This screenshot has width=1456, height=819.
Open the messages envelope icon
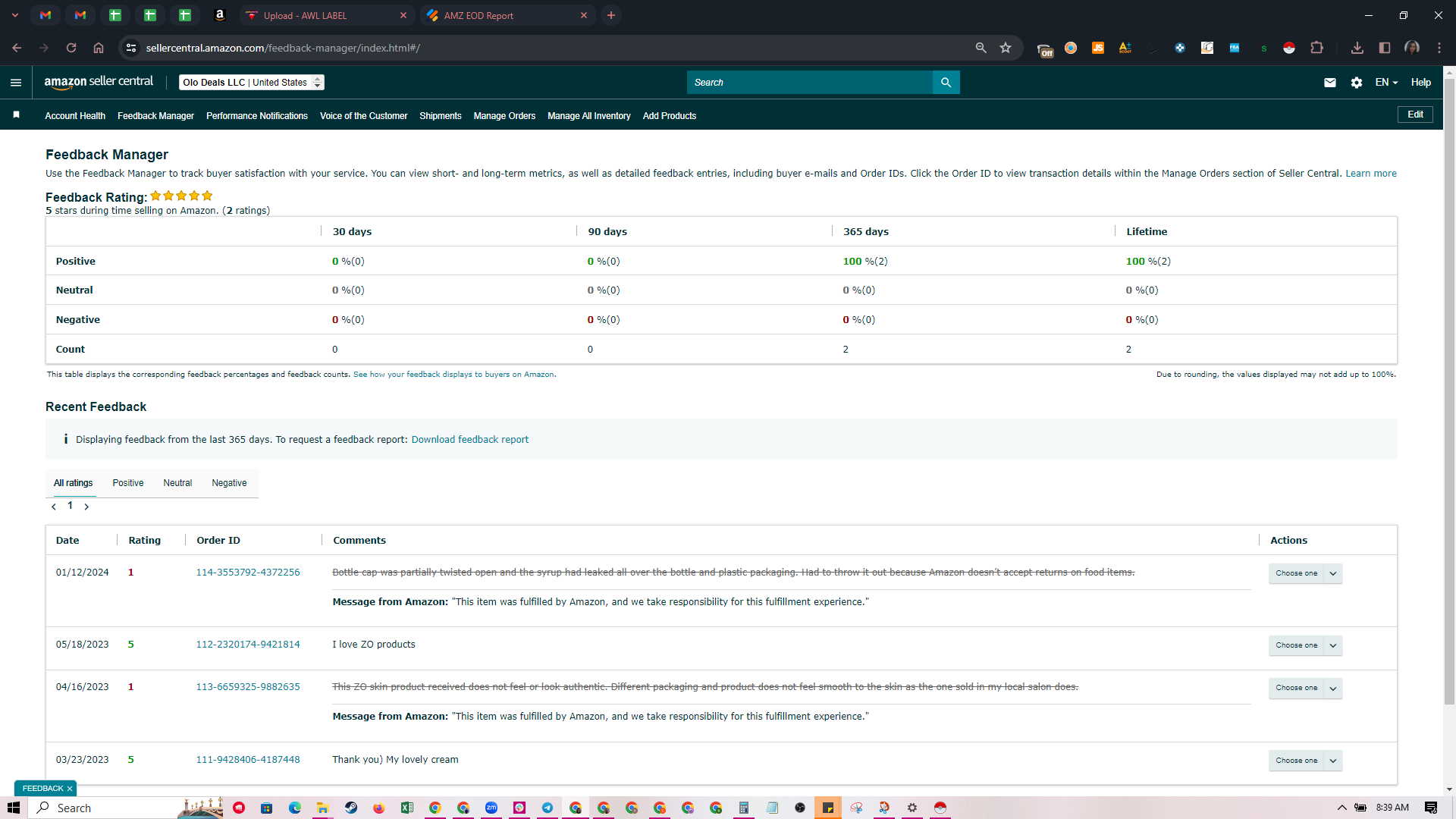[1330, 83]
